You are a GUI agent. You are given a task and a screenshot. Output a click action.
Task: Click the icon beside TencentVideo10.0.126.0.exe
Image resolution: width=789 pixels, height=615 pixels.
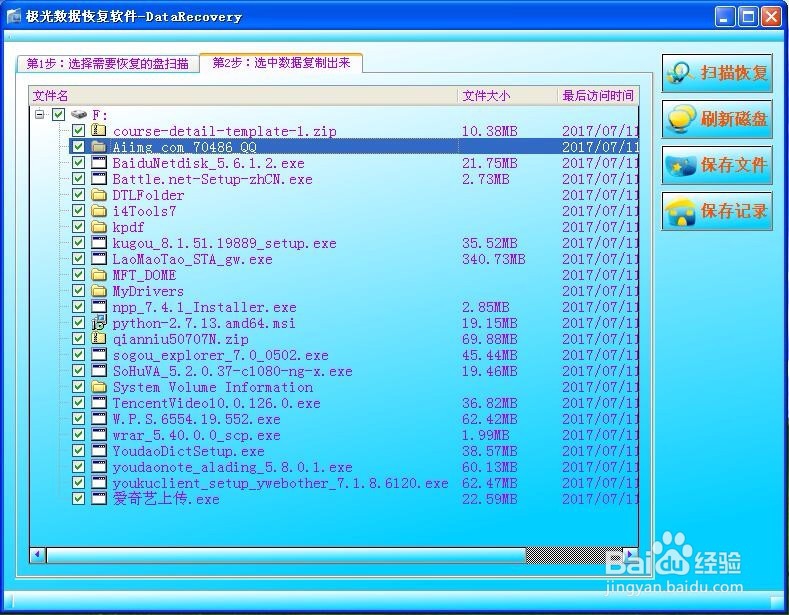[x=99, y=403]
